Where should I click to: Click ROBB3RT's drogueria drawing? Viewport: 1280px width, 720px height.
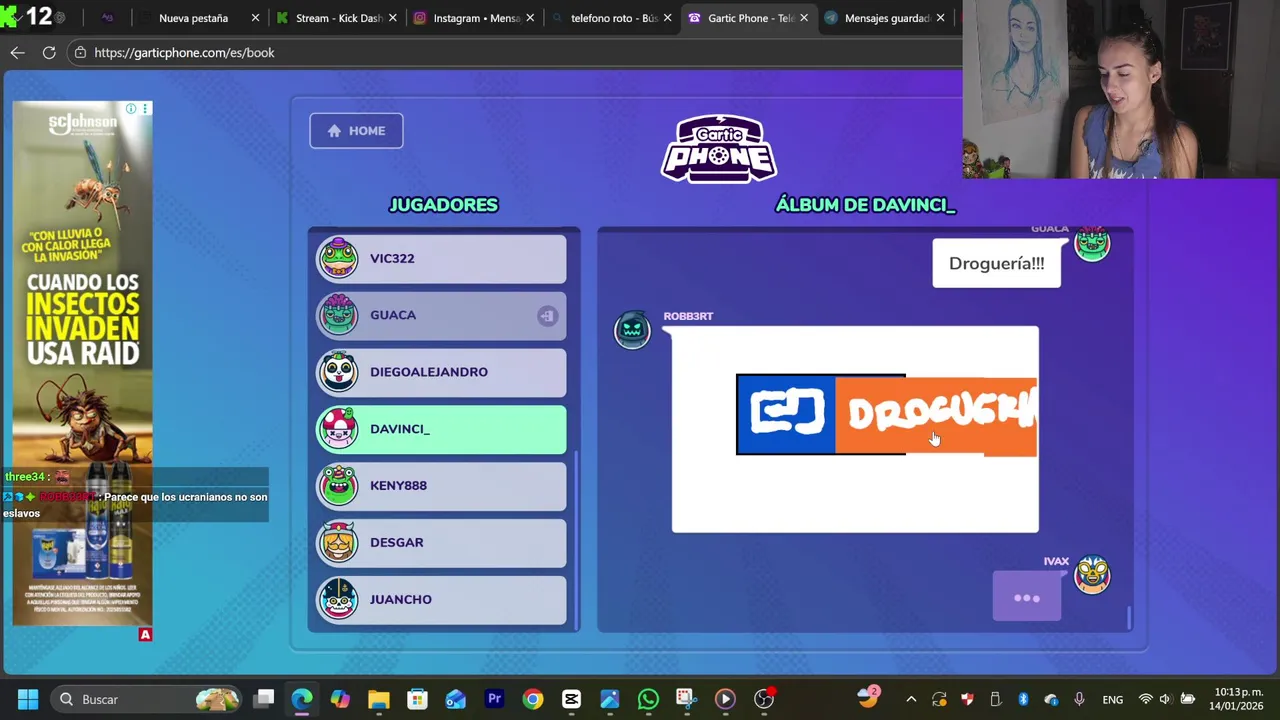pyautogui.click(x=855, y=429)
